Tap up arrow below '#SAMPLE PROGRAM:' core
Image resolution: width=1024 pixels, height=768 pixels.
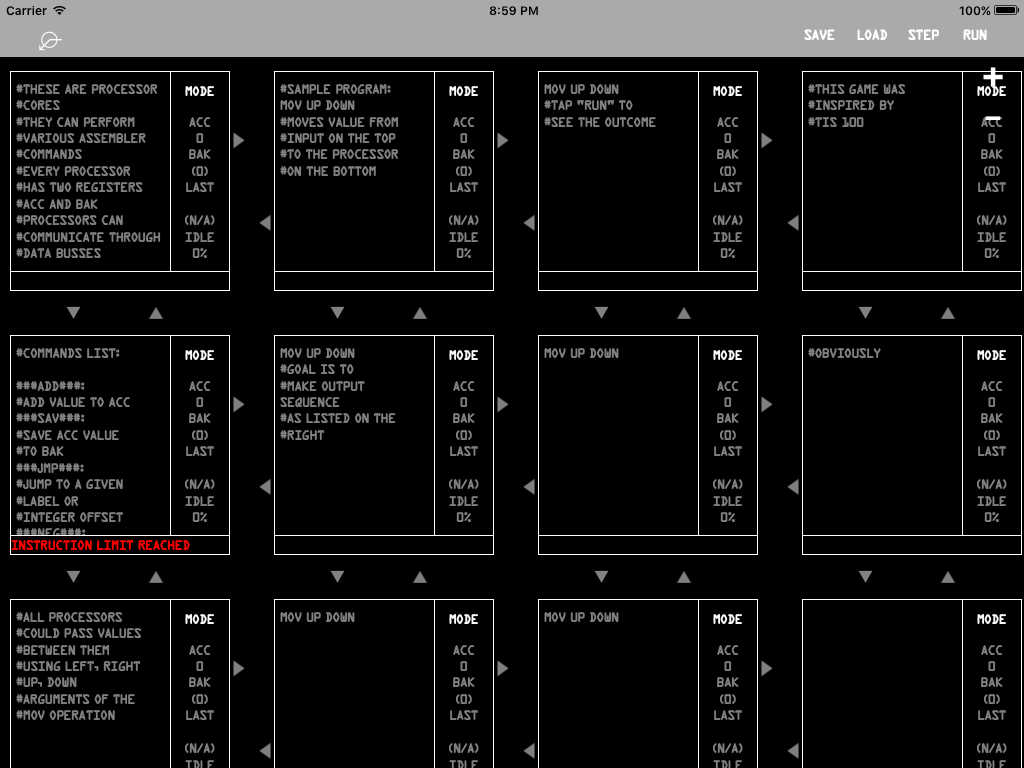tap(419, 313)
